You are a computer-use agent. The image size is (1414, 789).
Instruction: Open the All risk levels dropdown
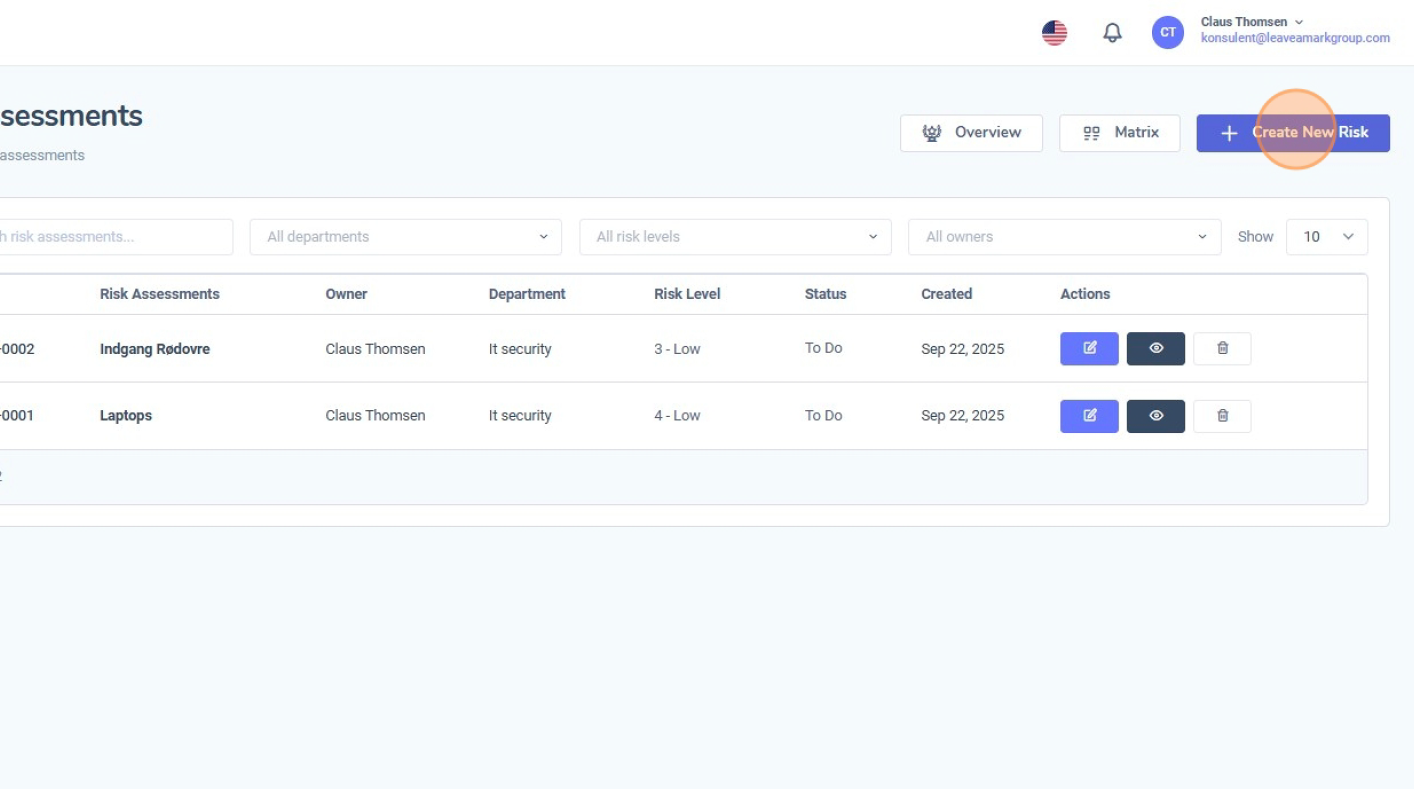point(735,237)
